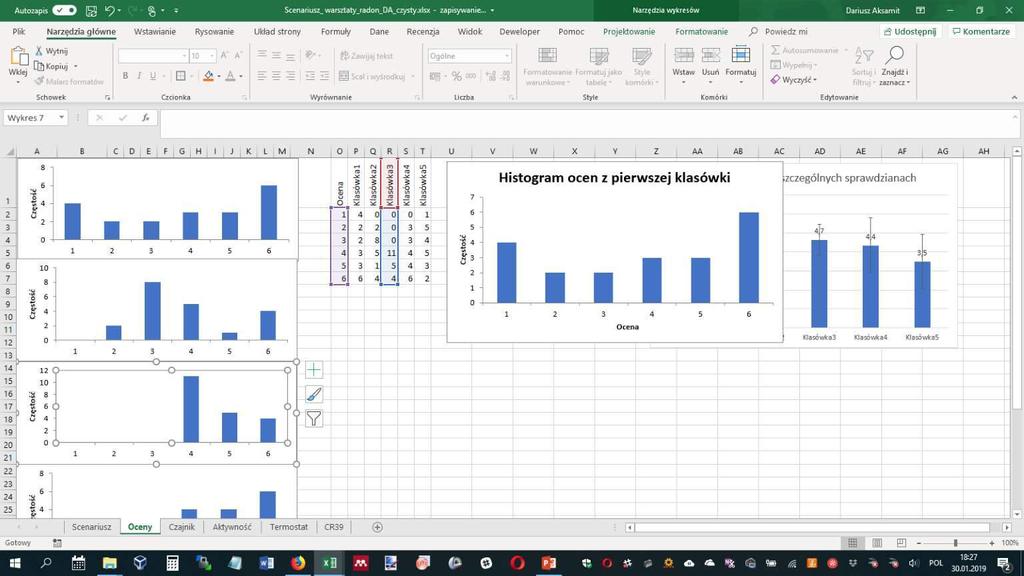The width and height of the screenshot is (1024, 576).
Task: Click the fill color bucket icon
Action: click(208, 76)
